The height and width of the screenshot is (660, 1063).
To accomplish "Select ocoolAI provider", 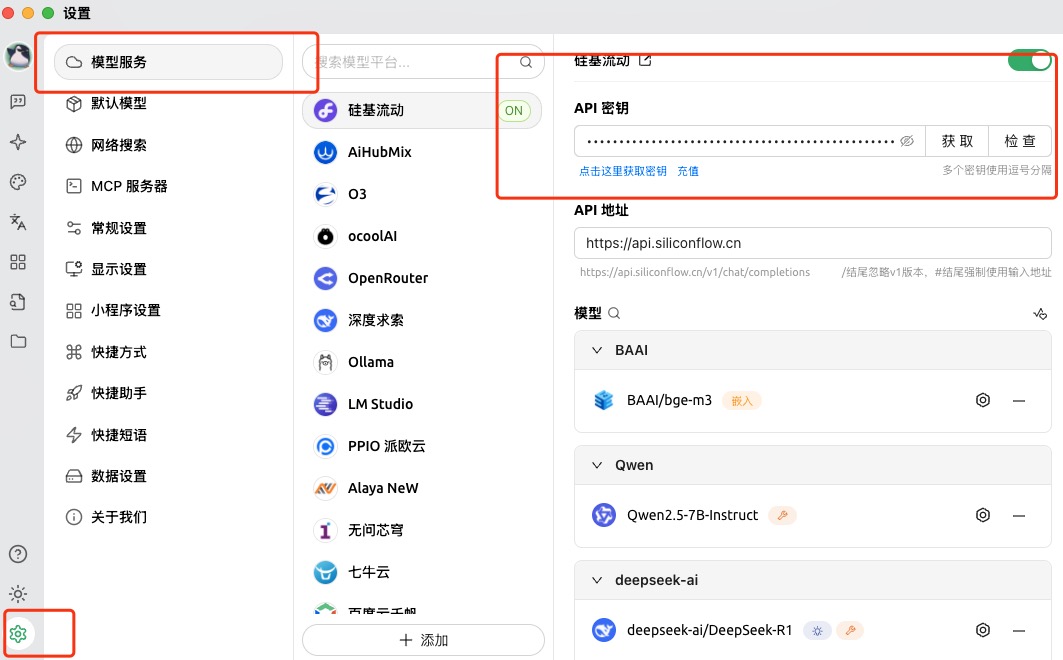I will (422, 236).
